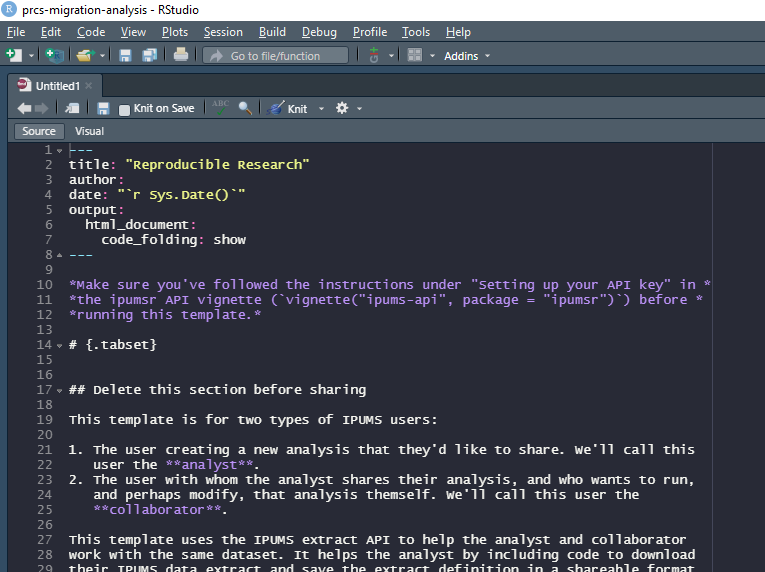This screenshot has height=572, width=765.
Task: Open the Debug menu
Action: pos(319,32)
